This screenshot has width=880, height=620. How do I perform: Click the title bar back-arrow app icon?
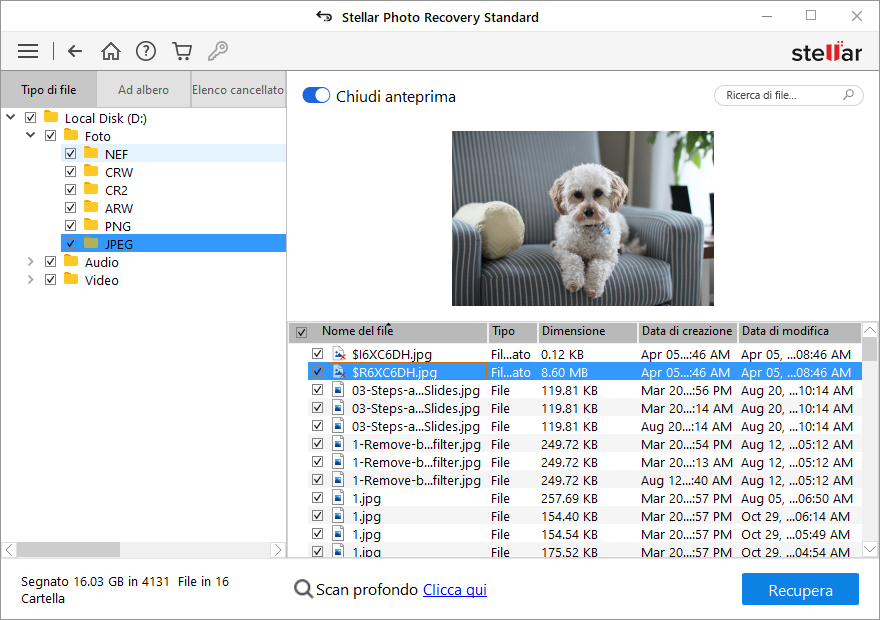(324, 16)
